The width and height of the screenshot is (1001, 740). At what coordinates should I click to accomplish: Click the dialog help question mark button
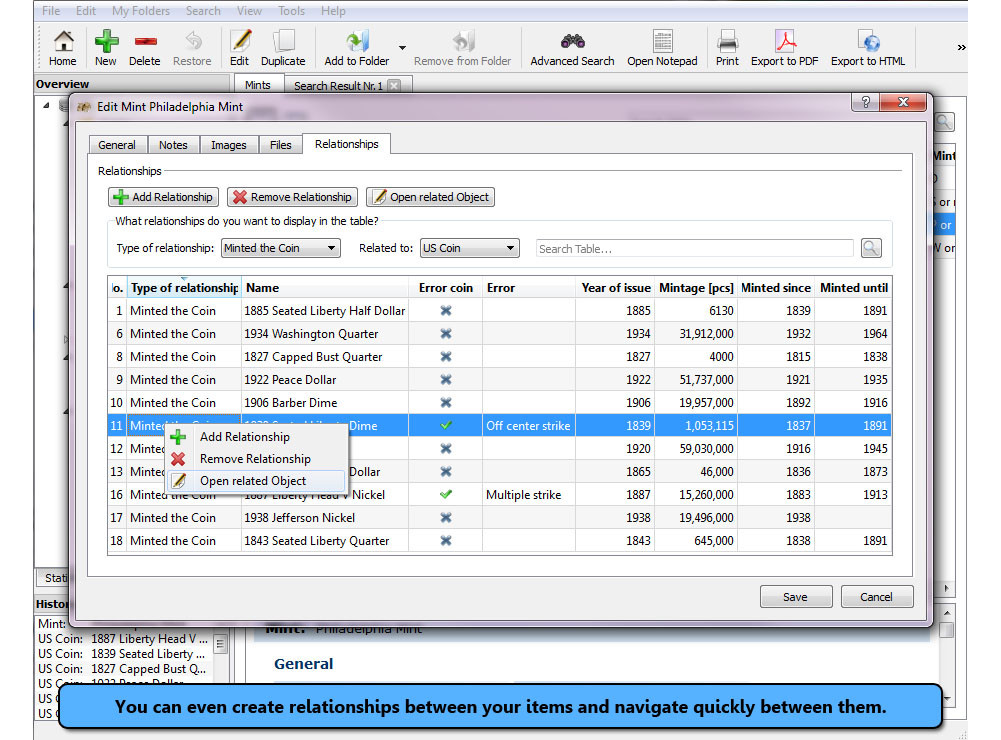point(866,102)
